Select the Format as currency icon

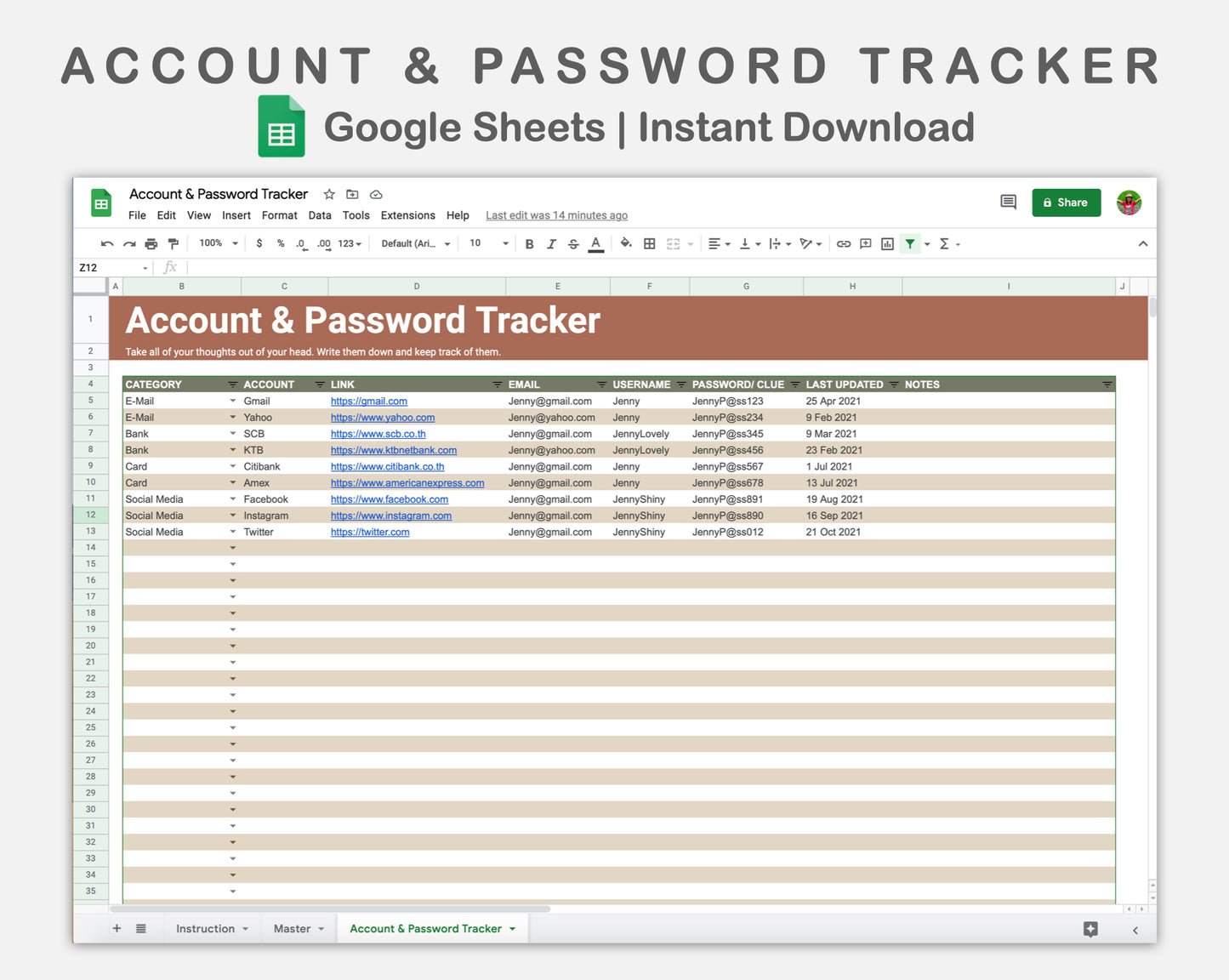[259, 243]
